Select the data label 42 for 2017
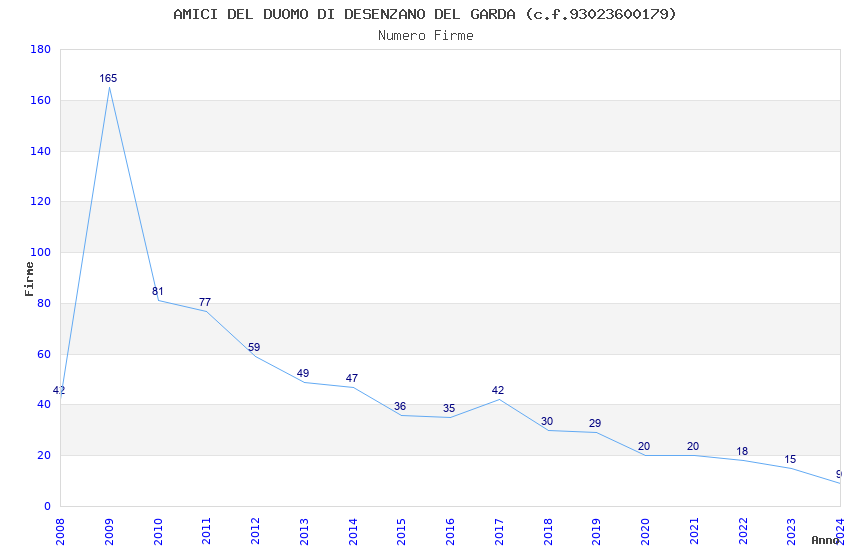The height and width of the screenshot is (550, 850). (498, 390)
